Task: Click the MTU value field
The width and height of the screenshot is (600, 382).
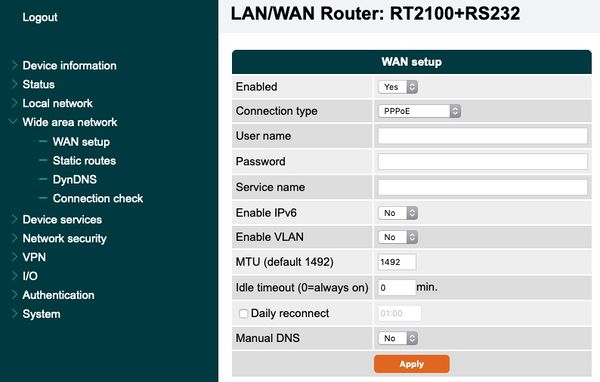Action: pos(397,262)
